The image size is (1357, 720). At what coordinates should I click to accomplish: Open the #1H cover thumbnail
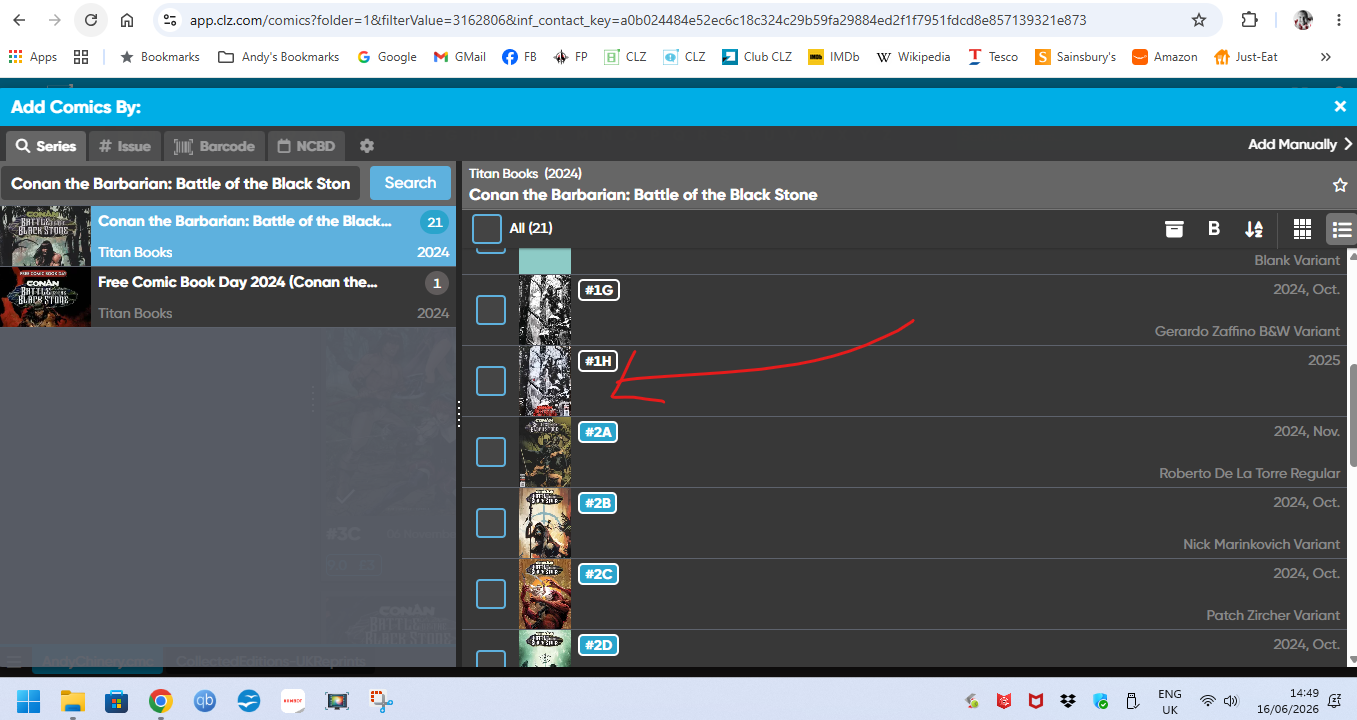(545, 381)
